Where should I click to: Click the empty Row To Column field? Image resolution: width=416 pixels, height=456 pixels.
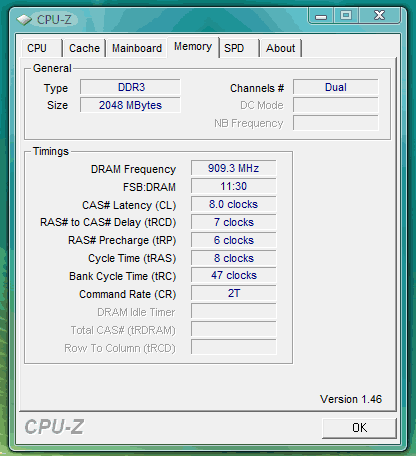point(234,347)
